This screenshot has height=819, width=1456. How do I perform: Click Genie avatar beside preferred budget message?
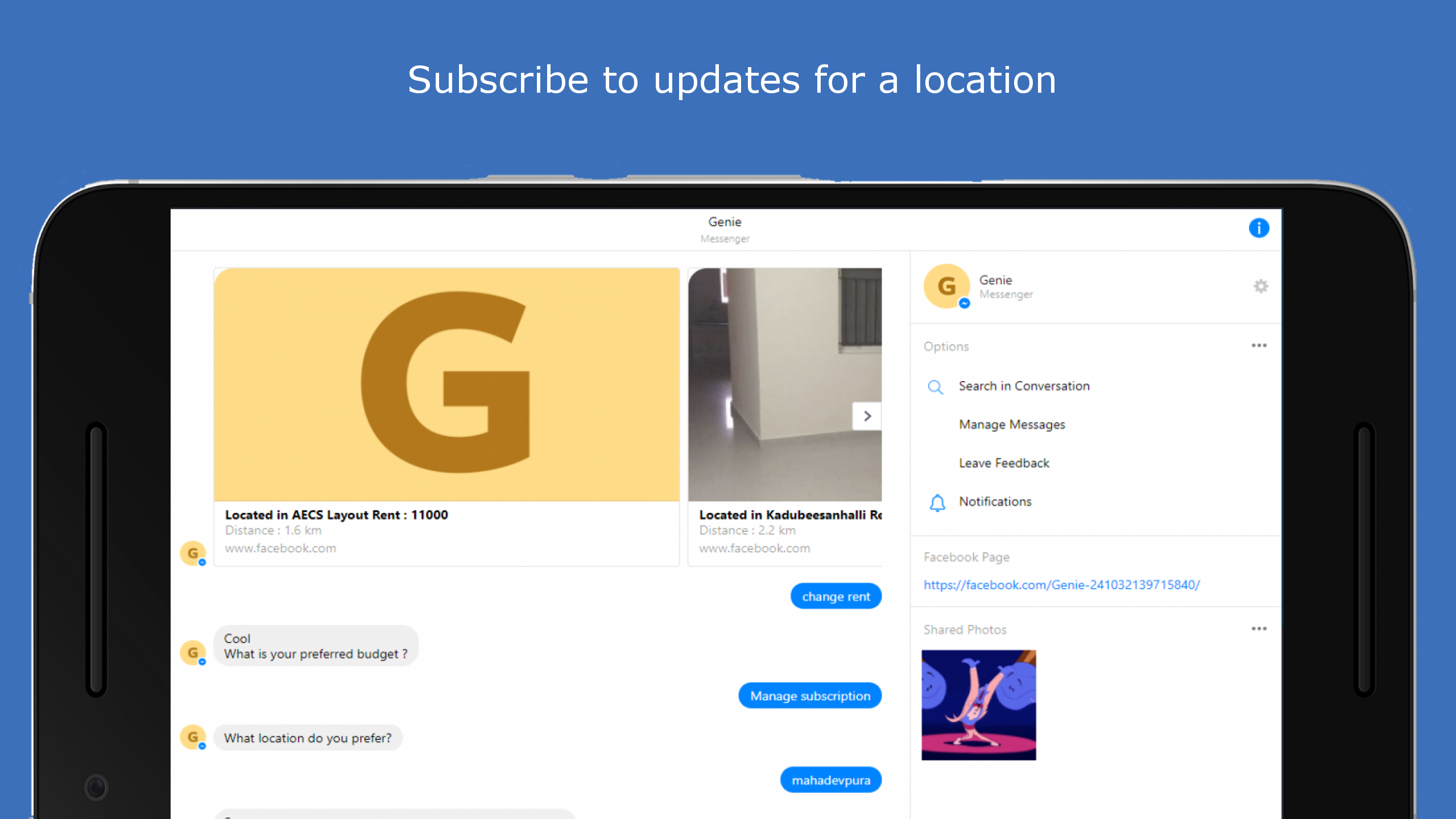(x=193, y=652)
